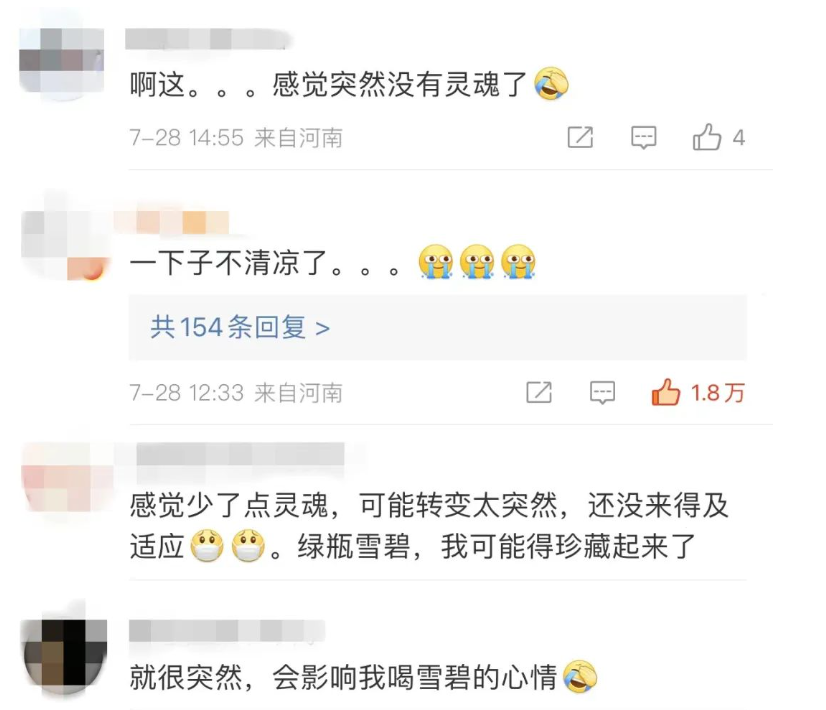Tap the comment 啊这。。。感觉突然没有灵魂了
This screenshot has height=710, width=826.
pyautogui.click(x=349, y=84)
